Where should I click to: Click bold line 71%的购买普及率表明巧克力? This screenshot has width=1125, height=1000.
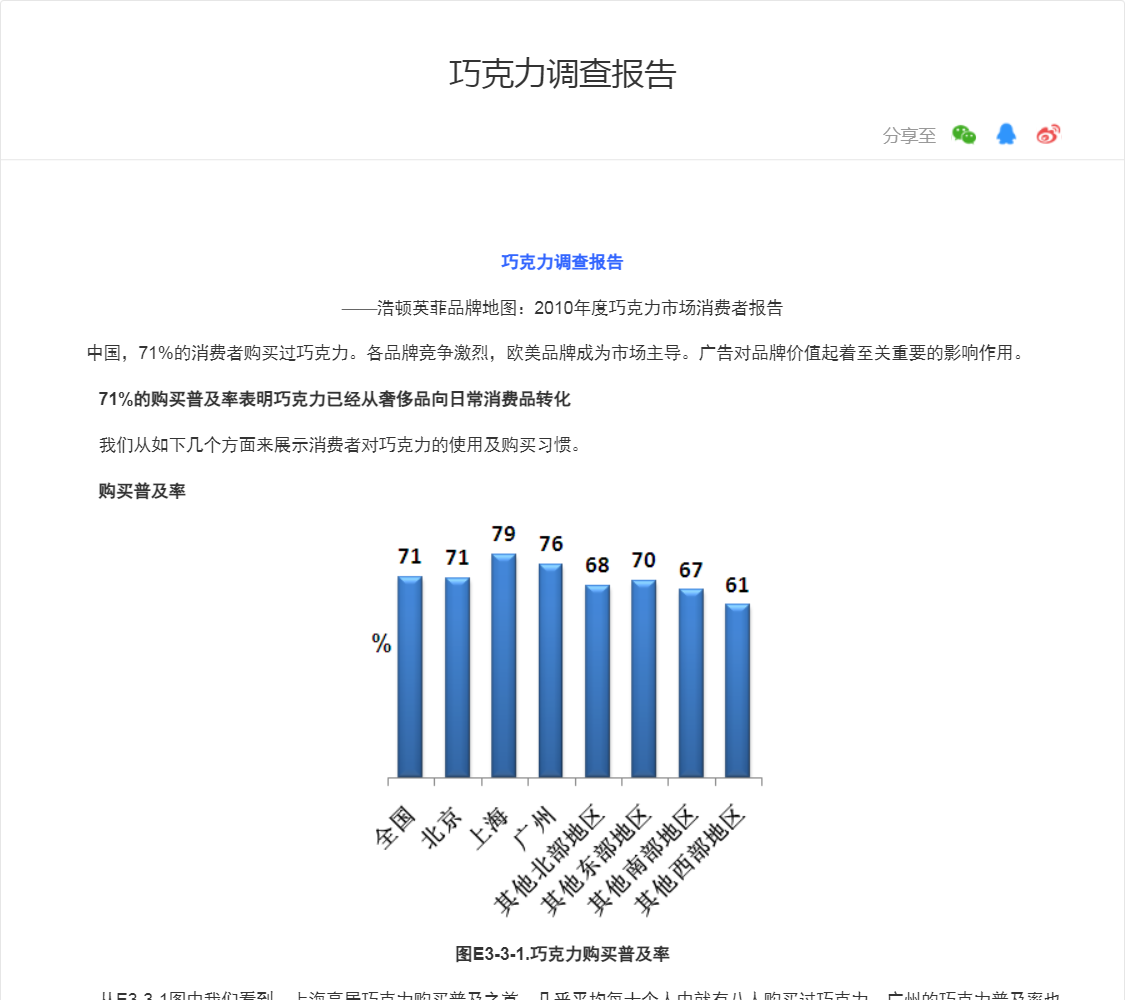(x=334, y=399)
